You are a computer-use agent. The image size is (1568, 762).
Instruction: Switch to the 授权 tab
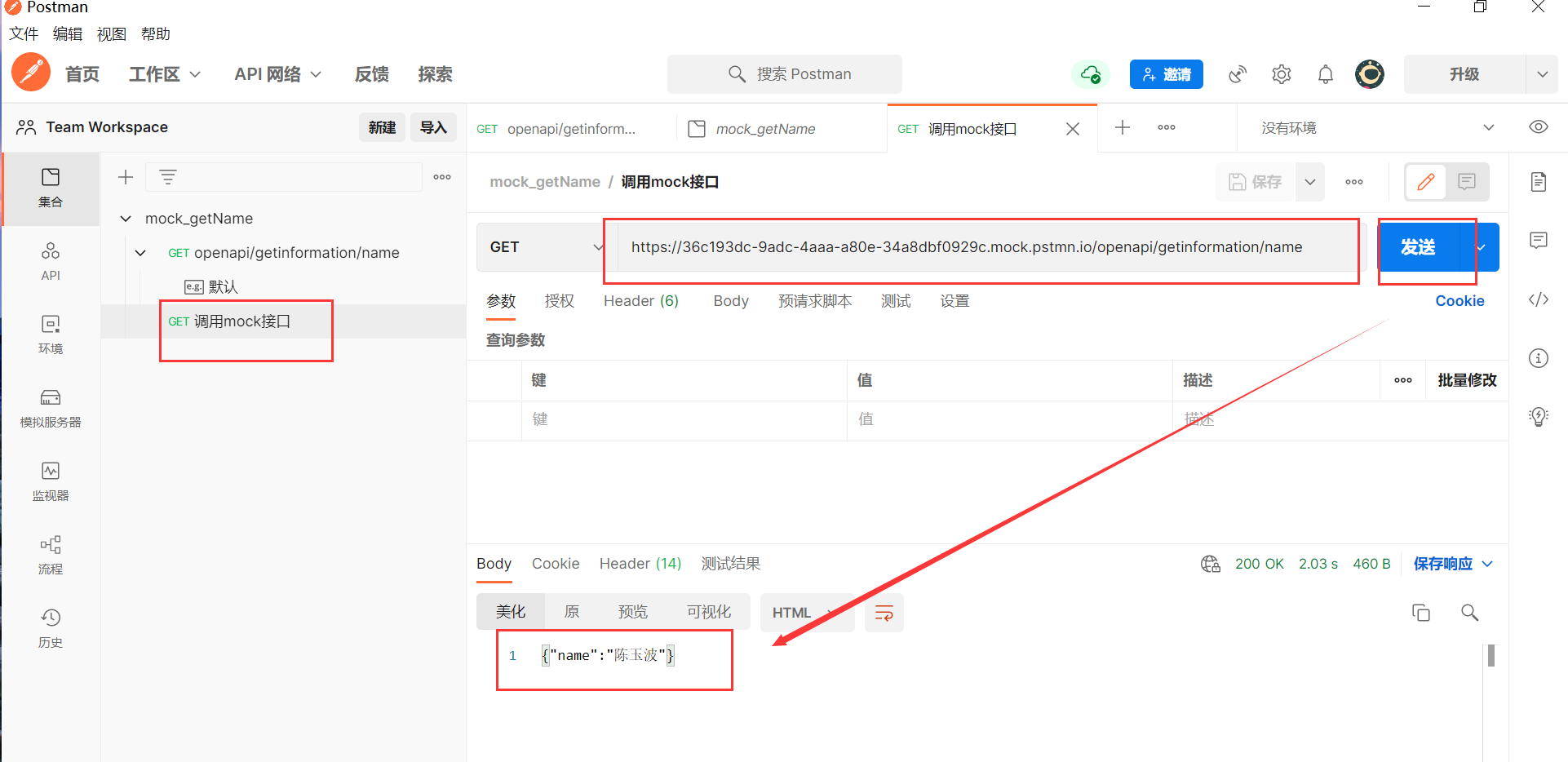click(560, 301)
